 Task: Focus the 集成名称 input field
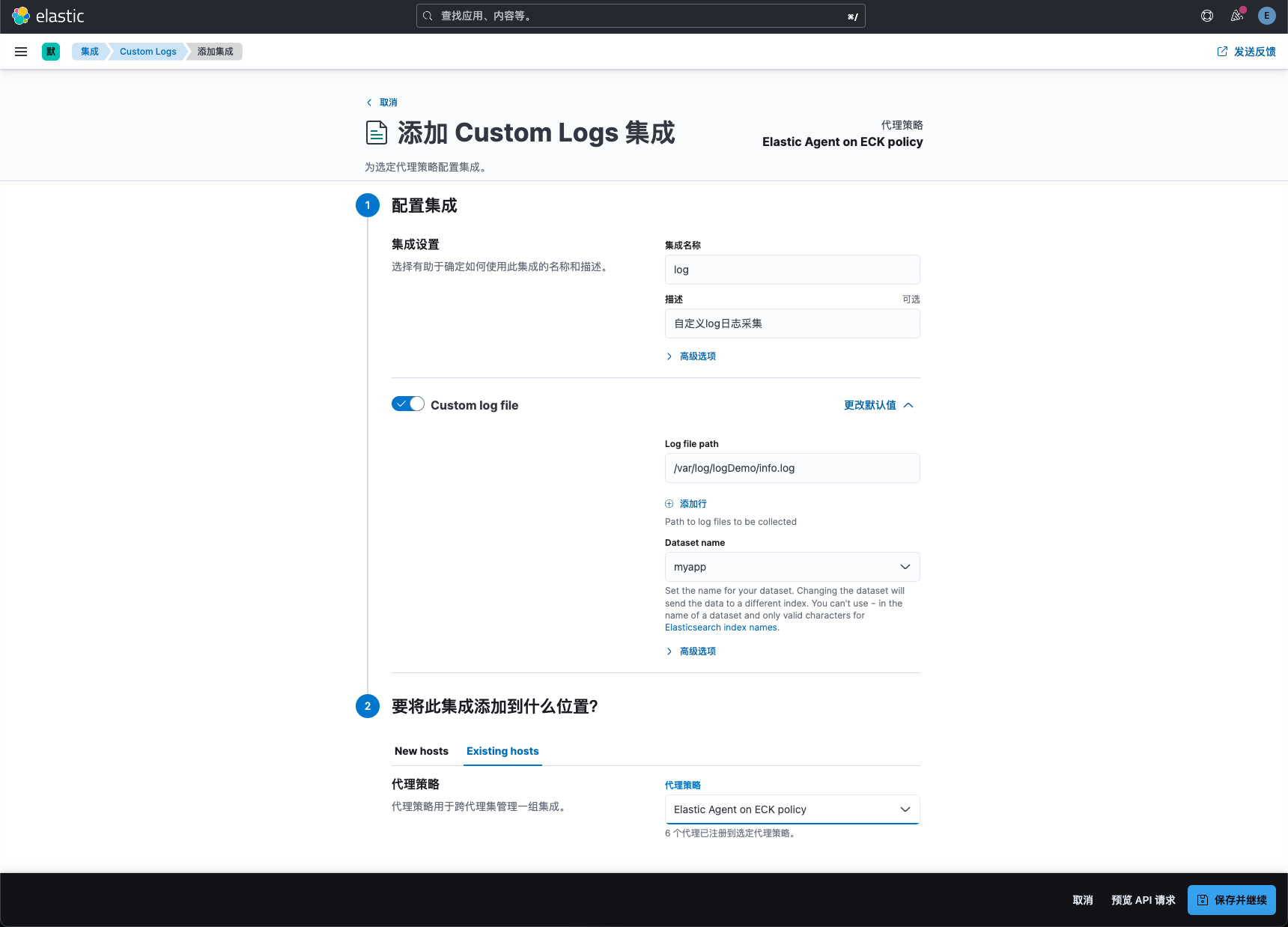[792, 270]
